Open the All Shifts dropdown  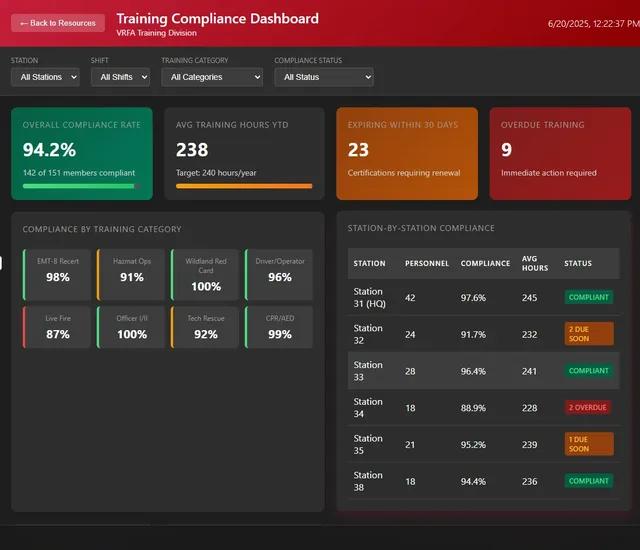pyautogui.click(x=120, y=77)
